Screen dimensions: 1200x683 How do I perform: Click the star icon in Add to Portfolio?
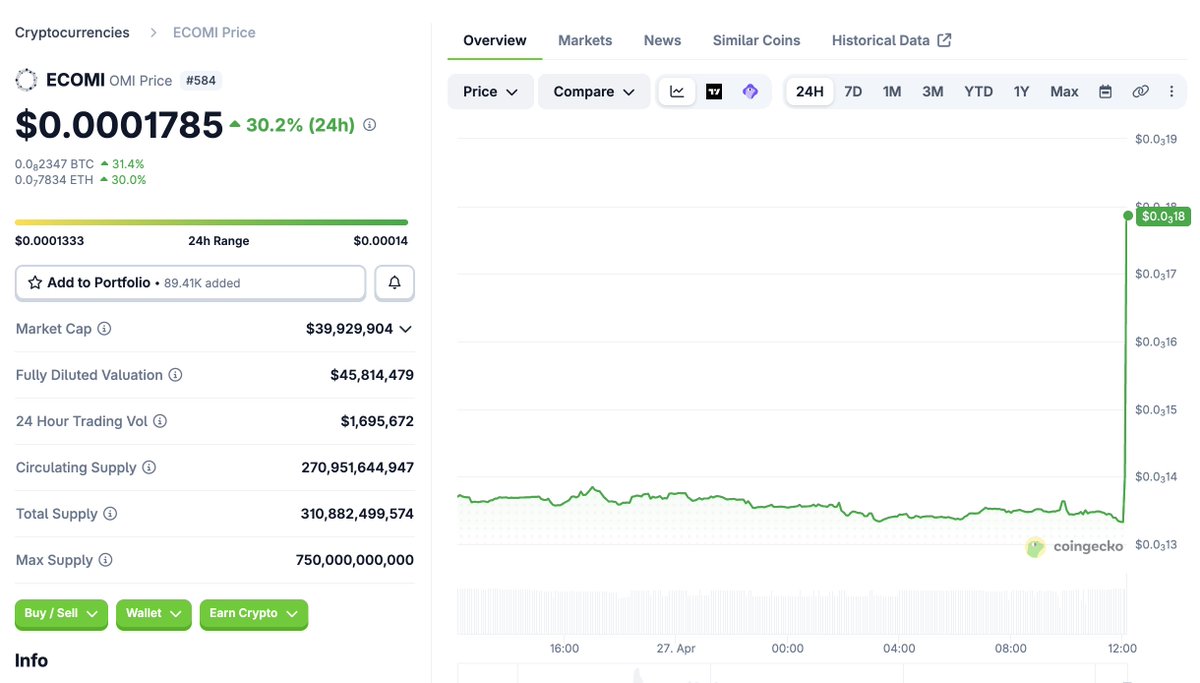(35, 283)
